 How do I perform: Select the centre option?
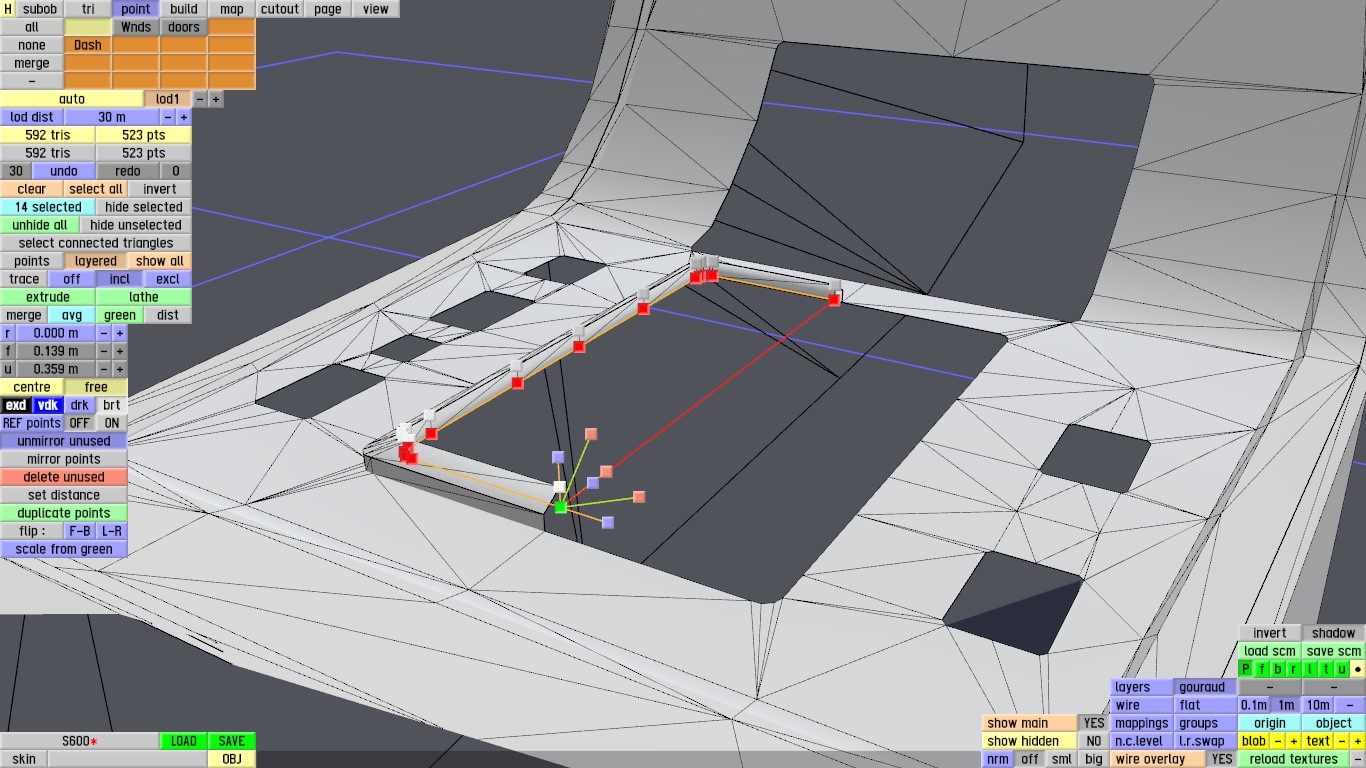32,387
